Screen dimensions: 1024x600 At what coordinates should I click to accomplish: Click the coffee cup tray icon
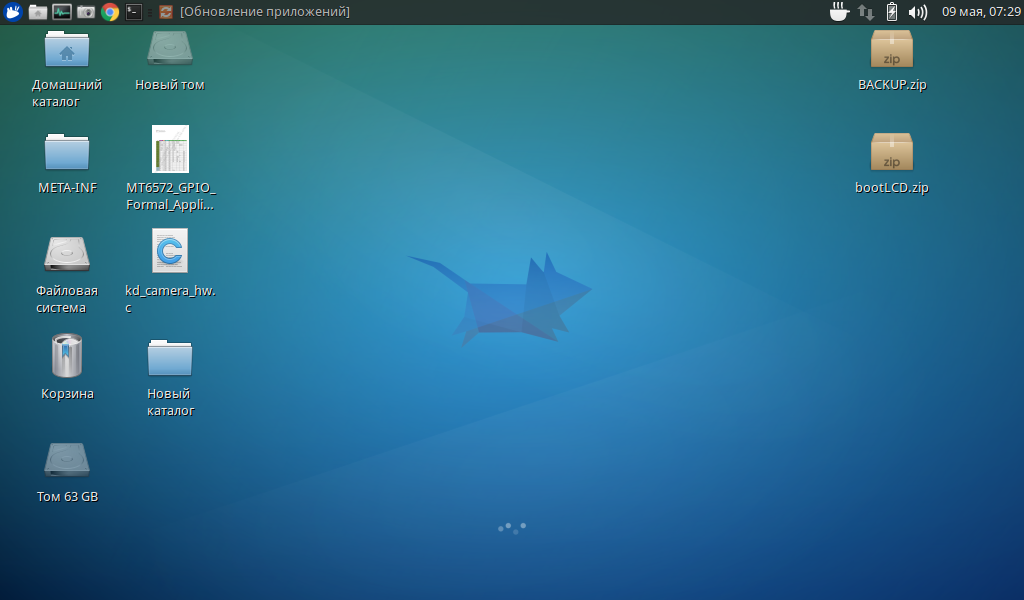pyautogui.click(x=839, y=12)
